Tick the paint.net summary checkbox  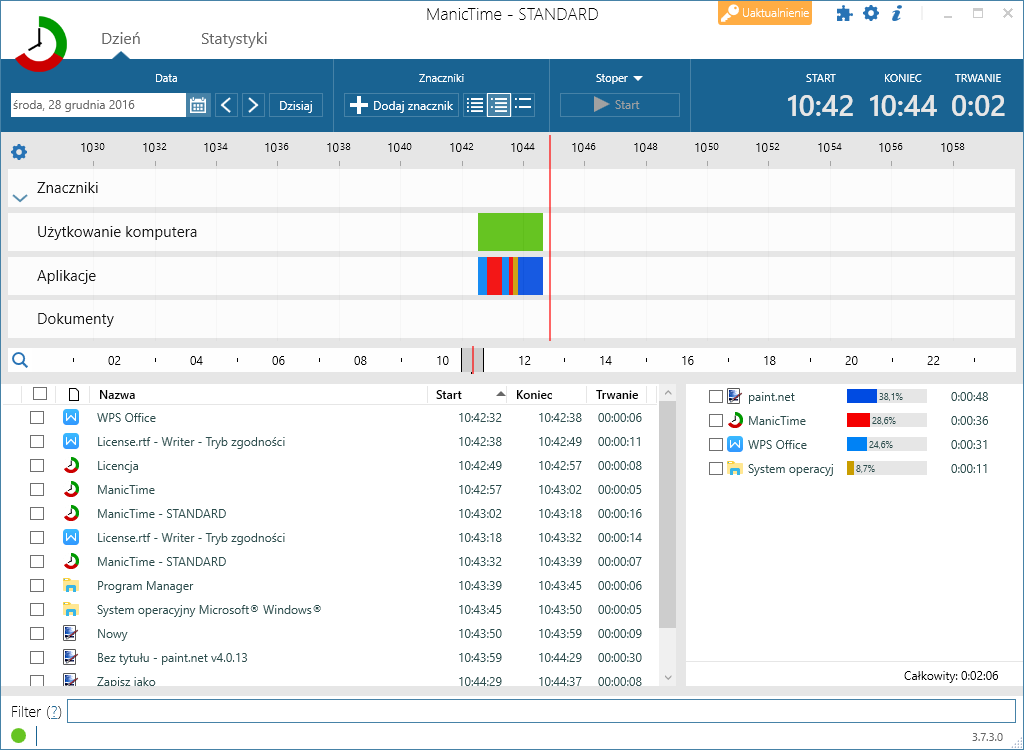[x=716, y=397]
